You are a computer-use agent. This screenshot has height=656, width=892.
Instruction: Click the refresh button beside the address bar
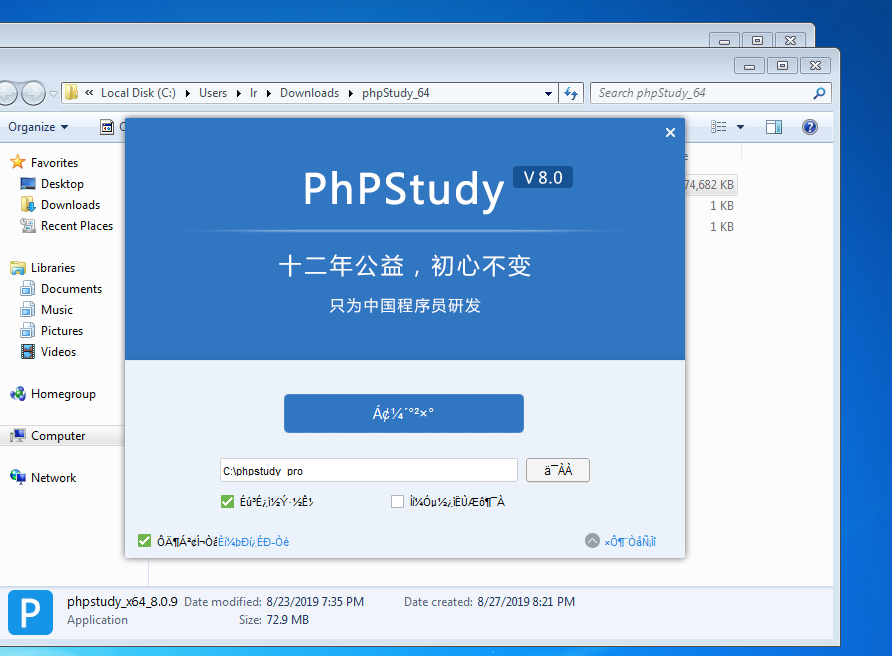[x=571, y=93]
